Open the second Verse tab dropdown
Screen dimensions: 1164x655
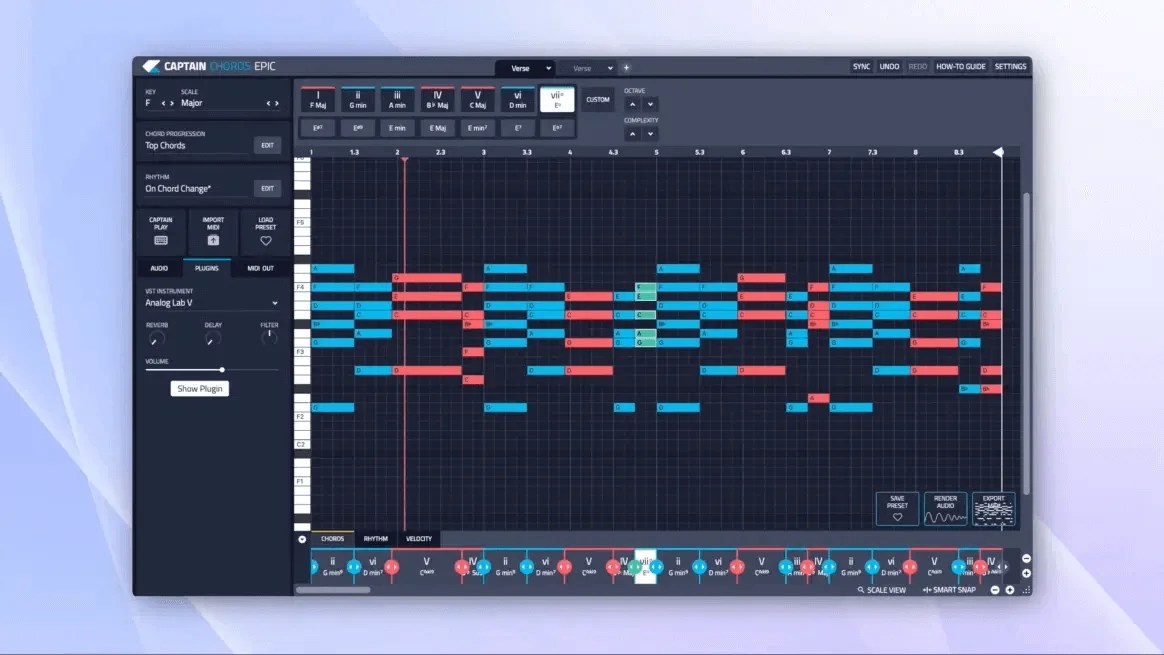[x=610, y=68]
